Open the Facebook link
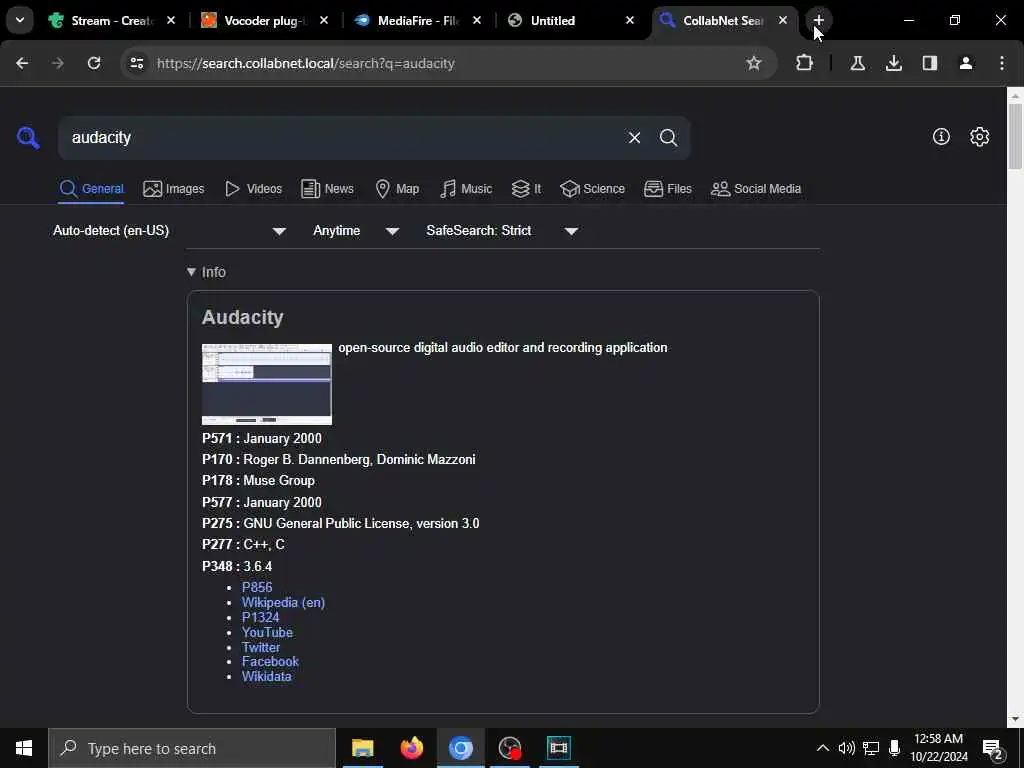 (270, 662)
